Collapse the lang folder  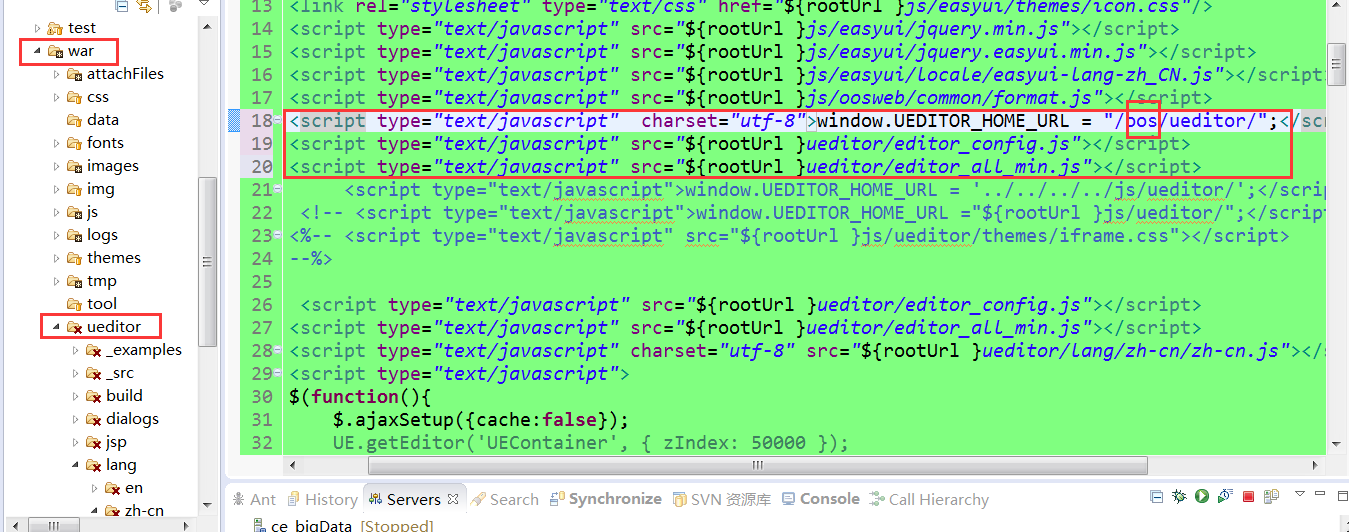coord(75,465)
